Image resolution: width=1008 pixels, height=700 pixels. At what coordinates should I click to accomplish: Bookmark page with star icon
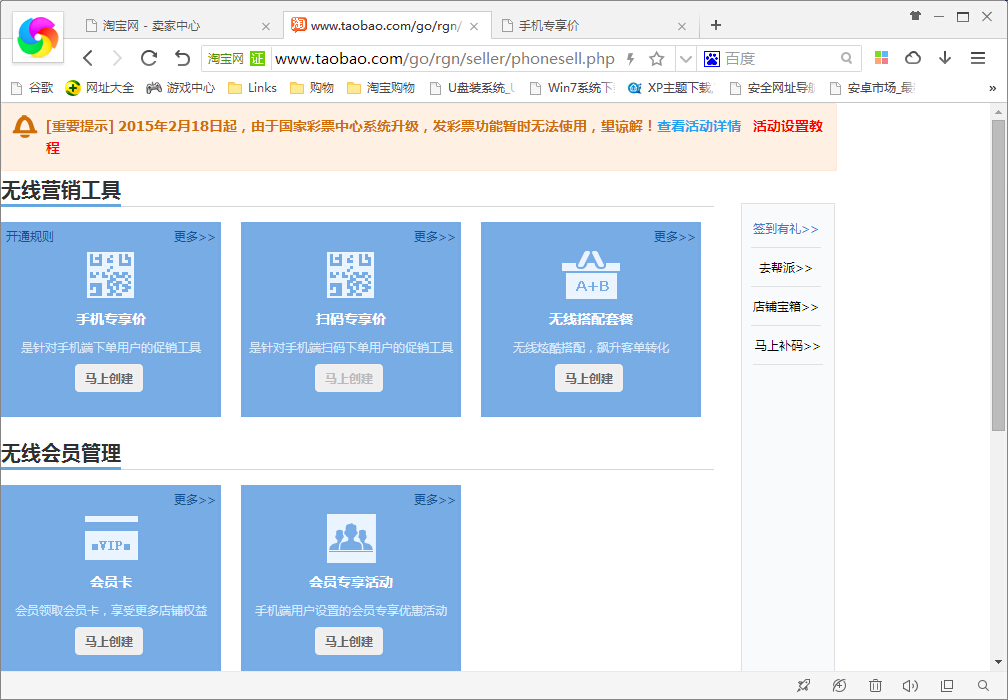[657, 59]
